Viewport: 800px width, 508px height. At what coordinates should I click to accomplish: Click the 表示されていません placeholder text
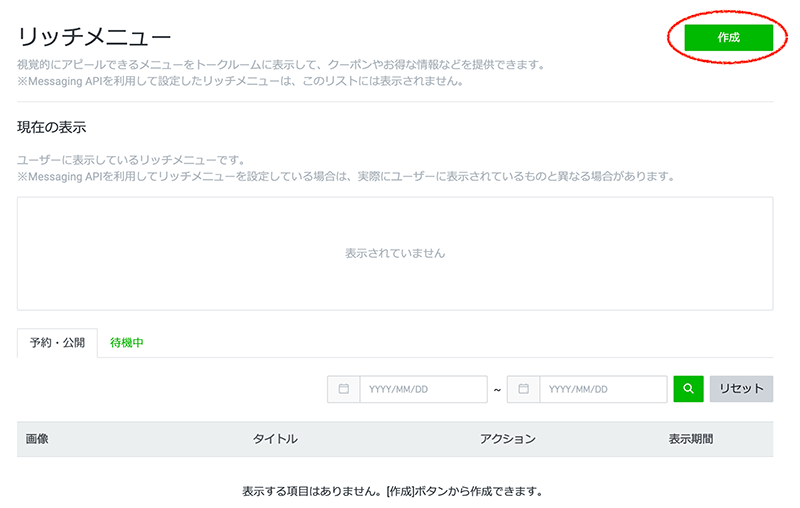coord(395,253)
